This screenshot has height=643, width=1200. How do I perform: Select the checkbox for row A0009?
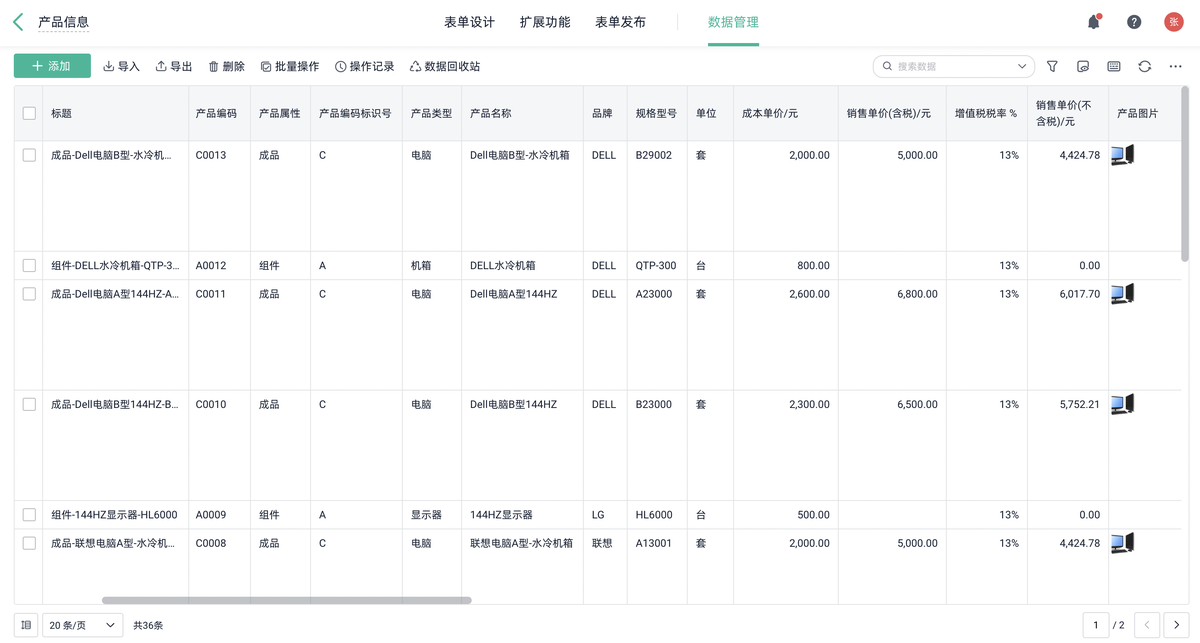click(29, 515)
